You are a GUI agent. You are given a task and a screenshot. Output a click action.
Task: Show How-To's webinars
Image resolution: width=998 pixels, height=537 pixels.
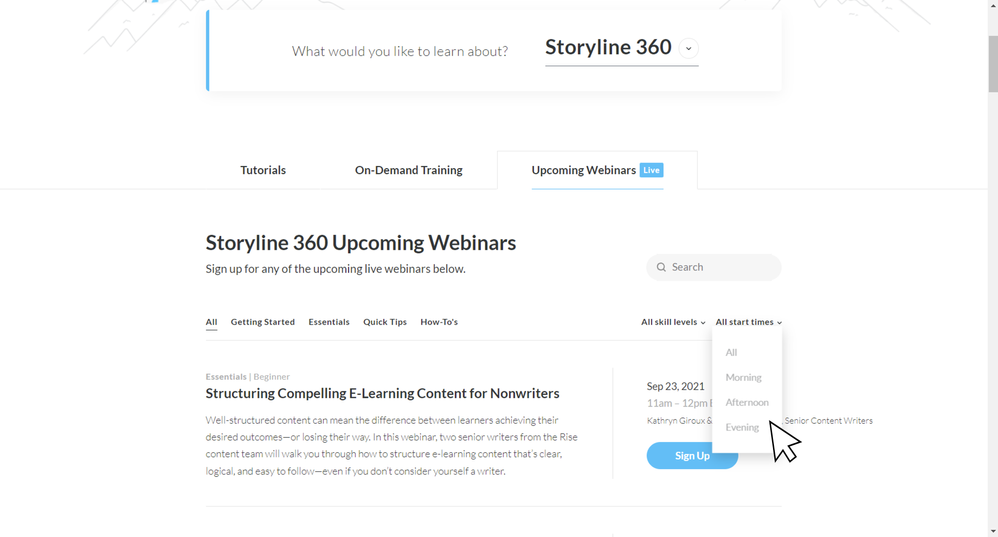point(439,322)
